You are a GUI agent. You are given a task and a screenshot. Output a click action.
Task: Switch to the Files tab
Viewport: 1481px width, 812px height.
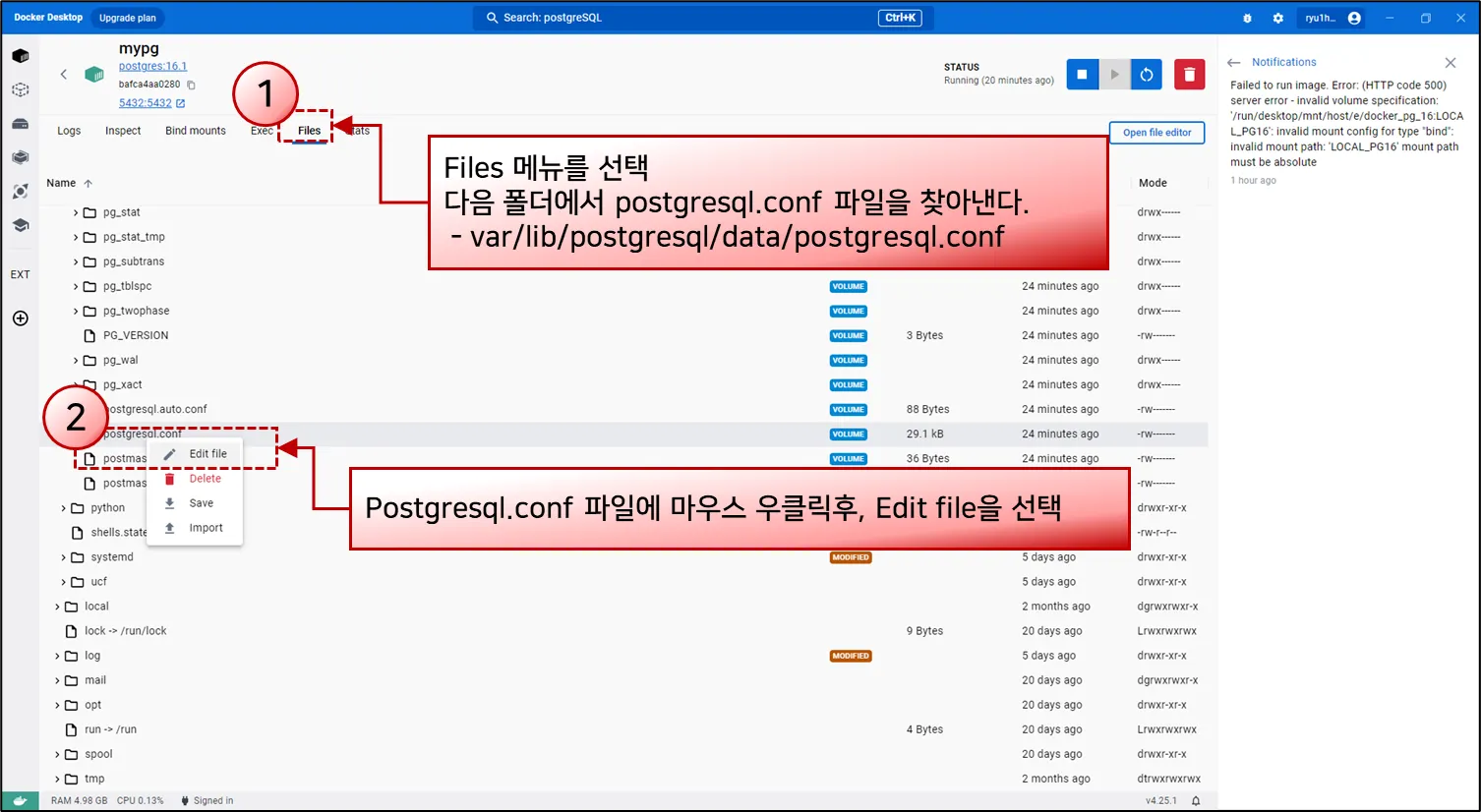(x=309, y=131)
